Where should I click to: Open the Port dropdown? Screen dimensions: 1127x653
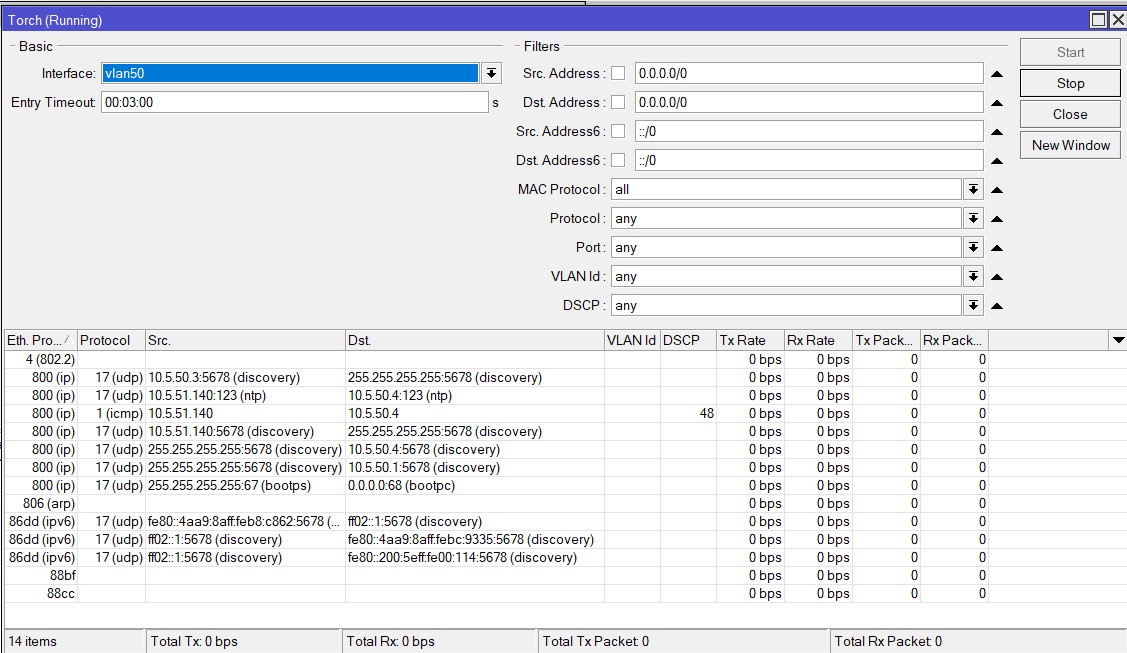972,247
